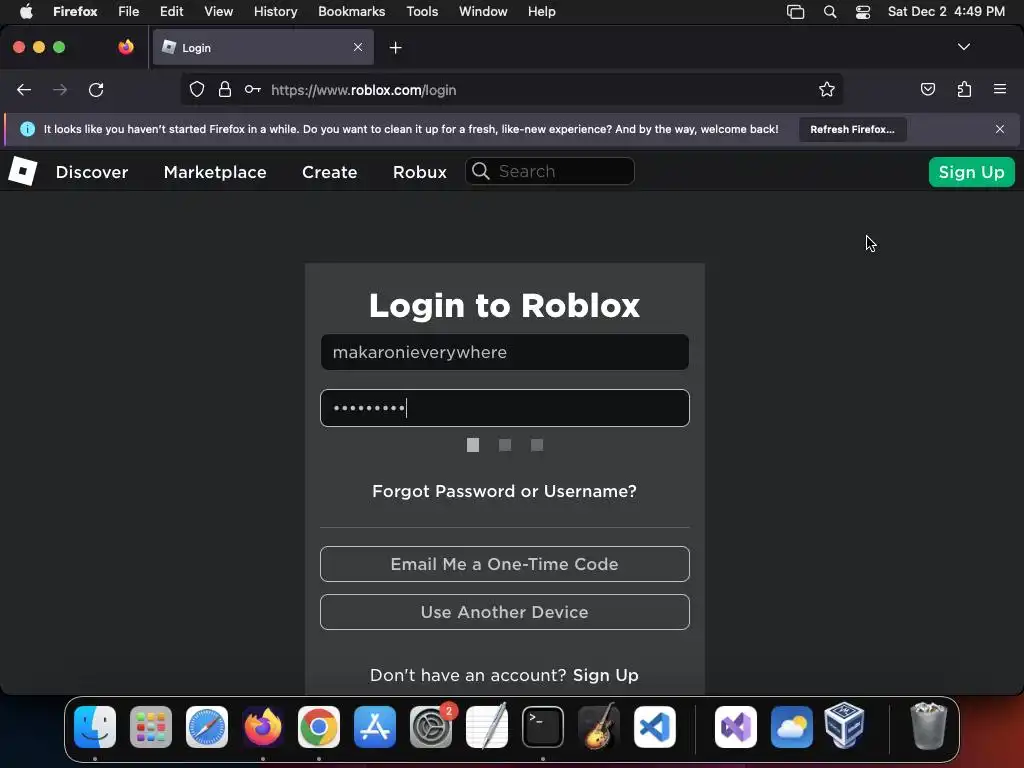The height and width of the screenshot is (768, 1024).
Task: Open the File menu
Action: click(129, 11)
